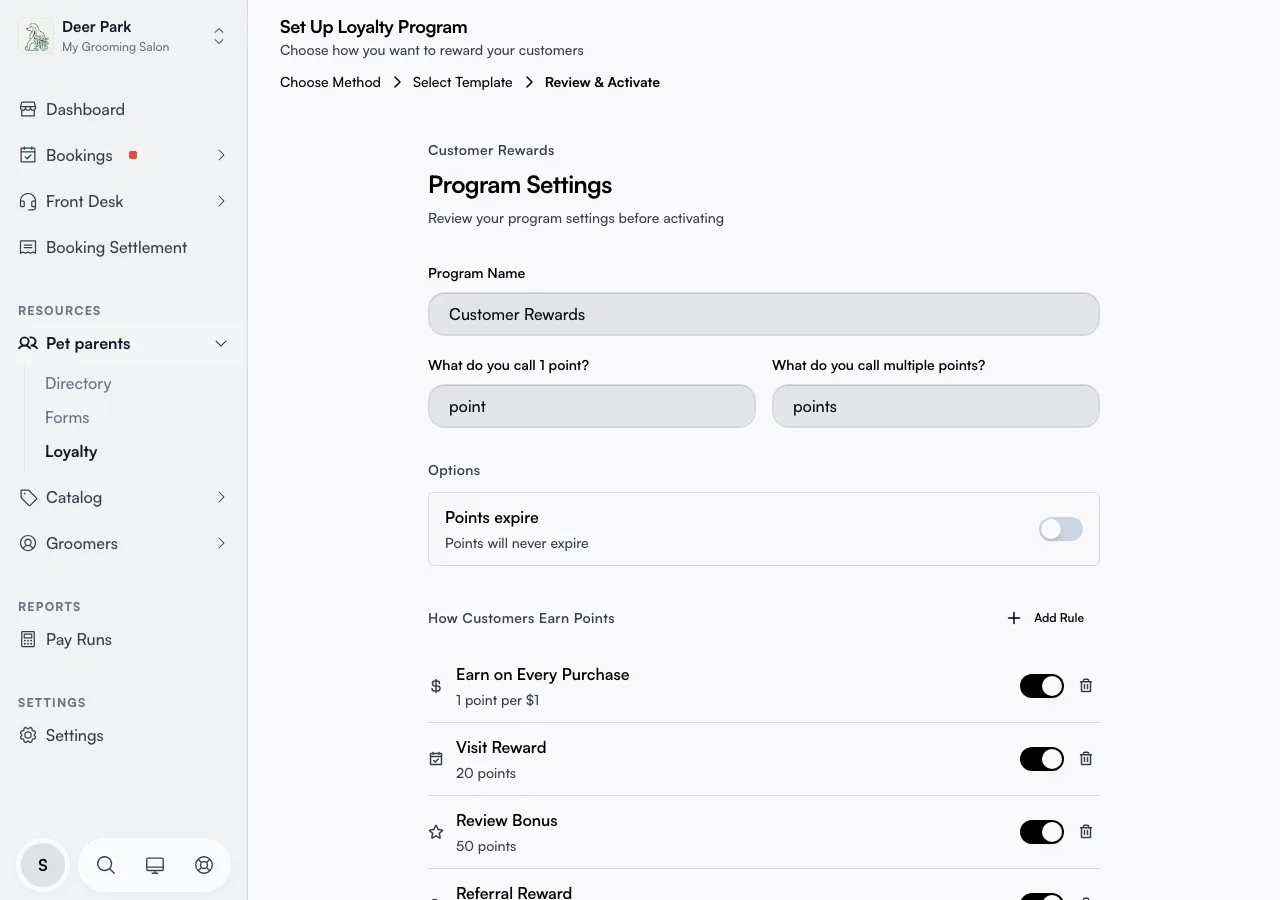Click the '20 points' Visit Reward text

(x=486, y=773)
